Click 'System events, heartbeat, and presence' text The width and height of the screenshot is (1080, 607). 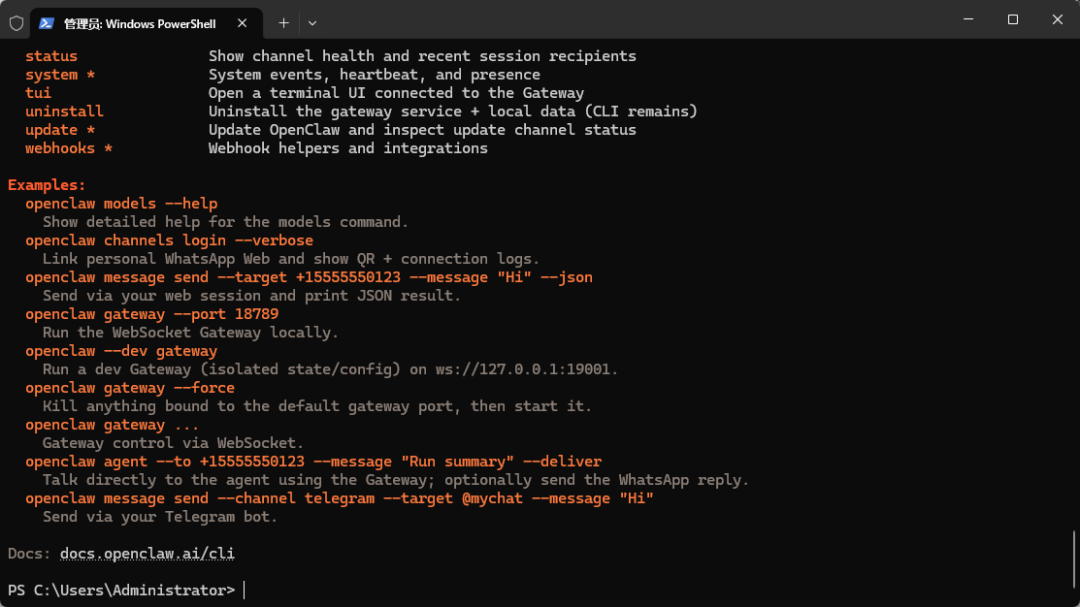375,74
